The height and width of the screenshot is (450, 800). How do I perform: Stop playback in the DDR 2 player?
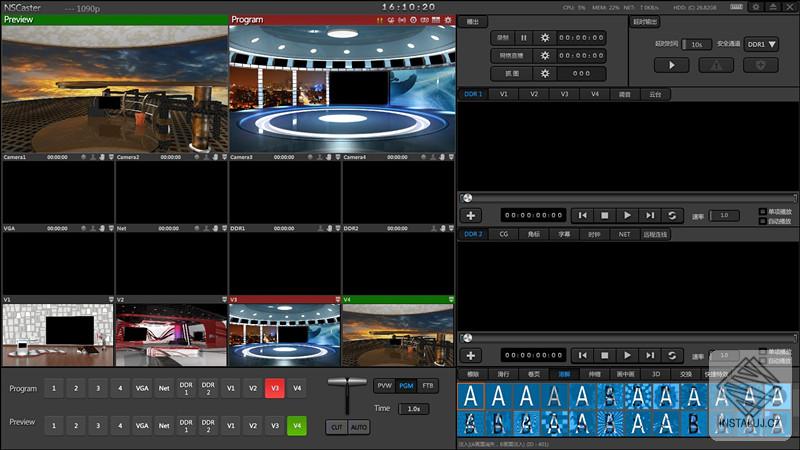pyautogui.click(x=604, y=355)
